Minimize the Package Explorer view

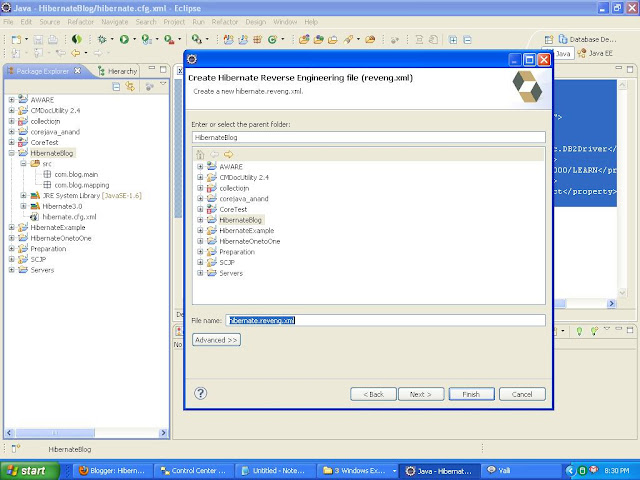point(152,68)
